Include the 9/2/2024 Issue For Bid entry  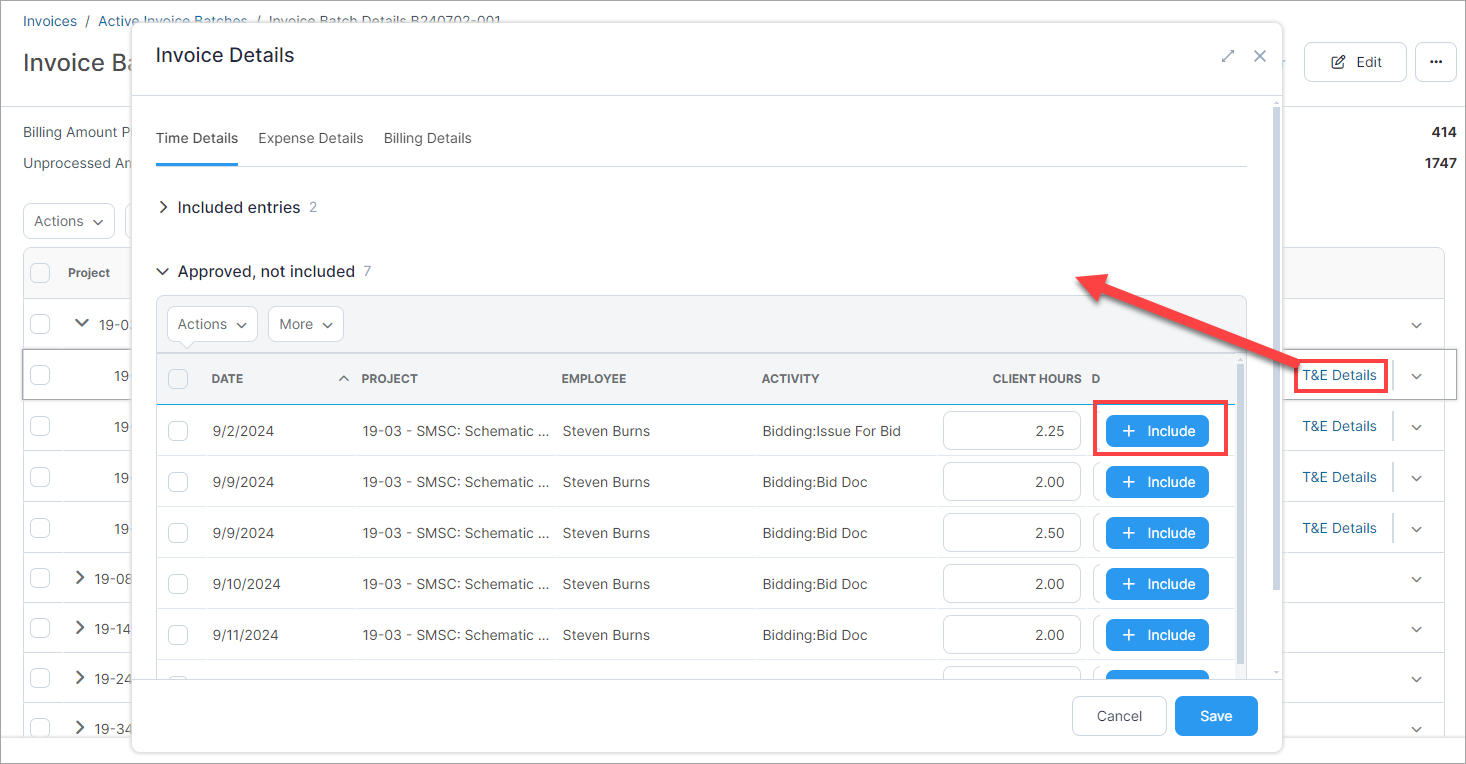pos(1157,431)
